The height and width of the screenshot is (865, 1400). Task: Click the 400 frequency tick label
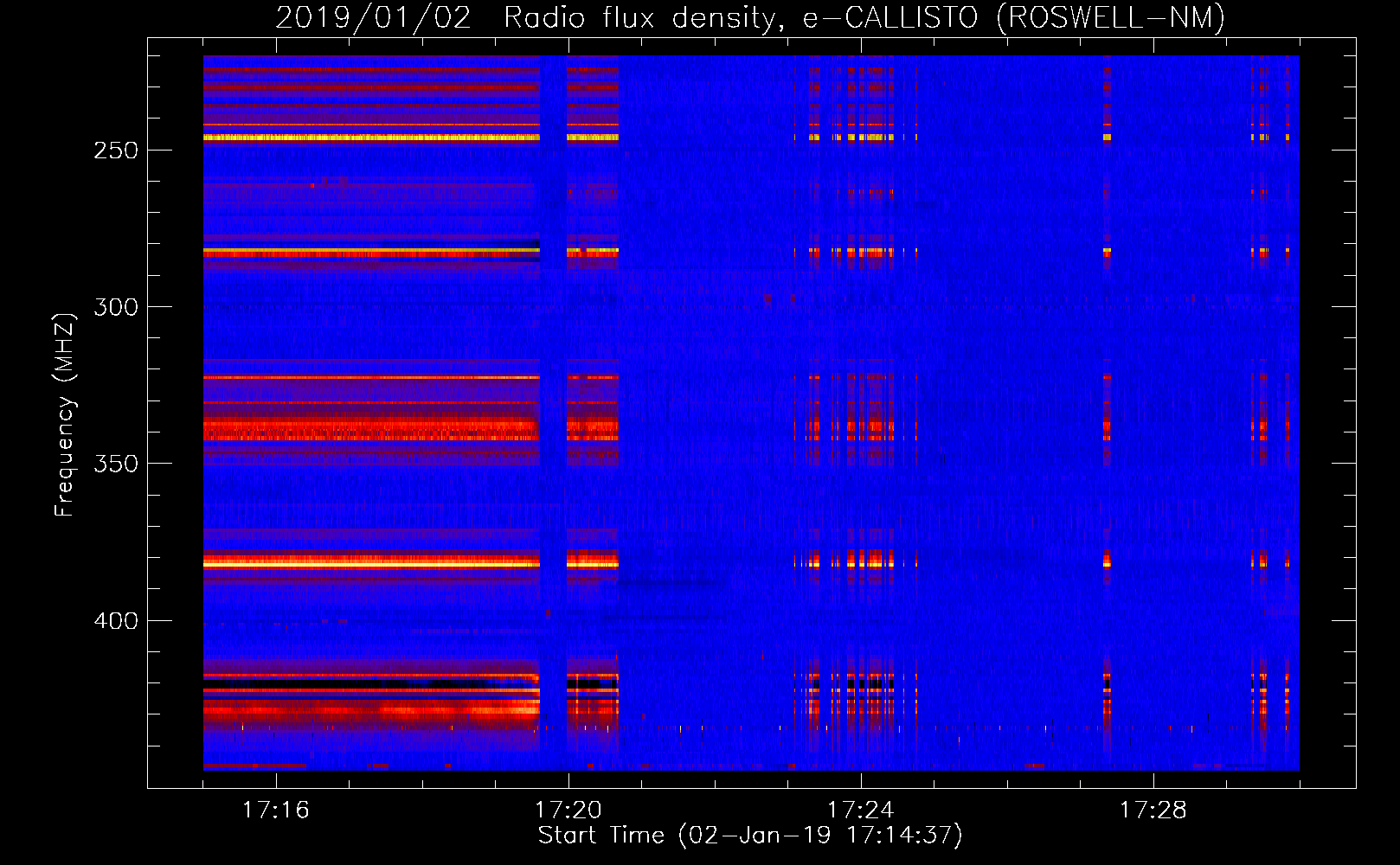(x=116, y=621)
